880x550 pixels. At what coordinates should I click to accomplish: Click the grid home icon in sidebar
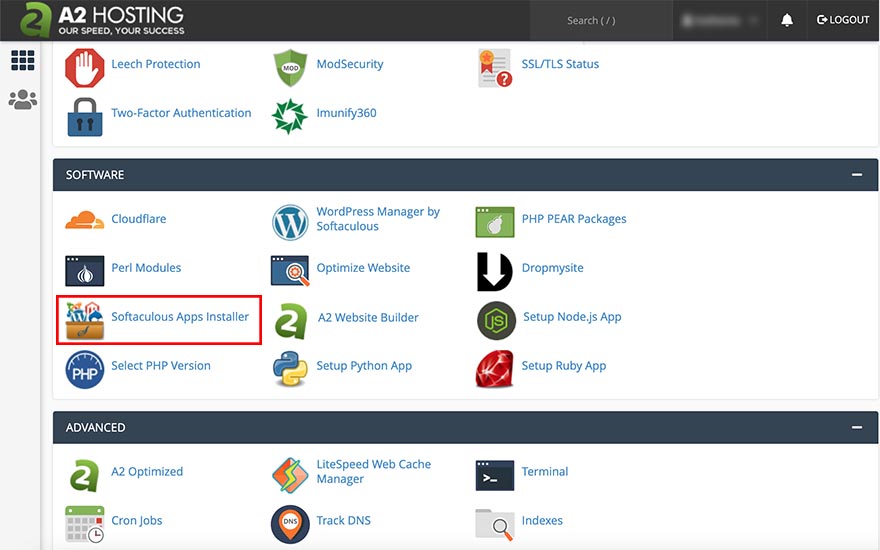coord(23,60)
